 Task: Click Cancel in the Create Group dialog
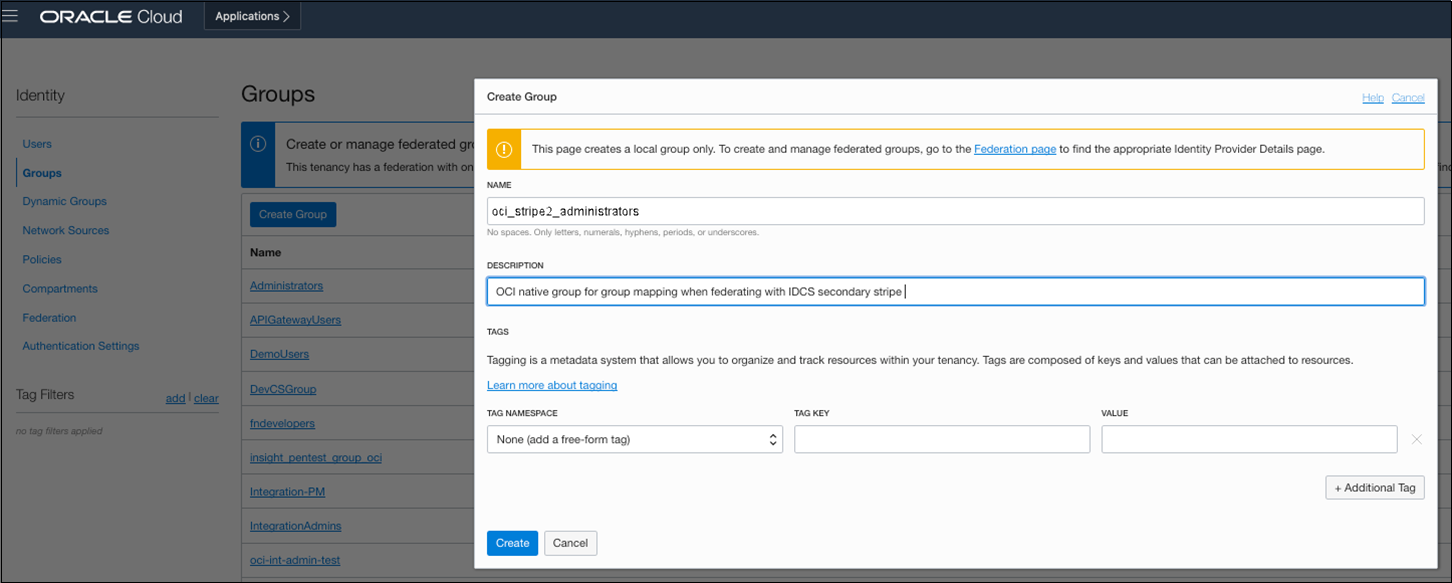point(570,543)
